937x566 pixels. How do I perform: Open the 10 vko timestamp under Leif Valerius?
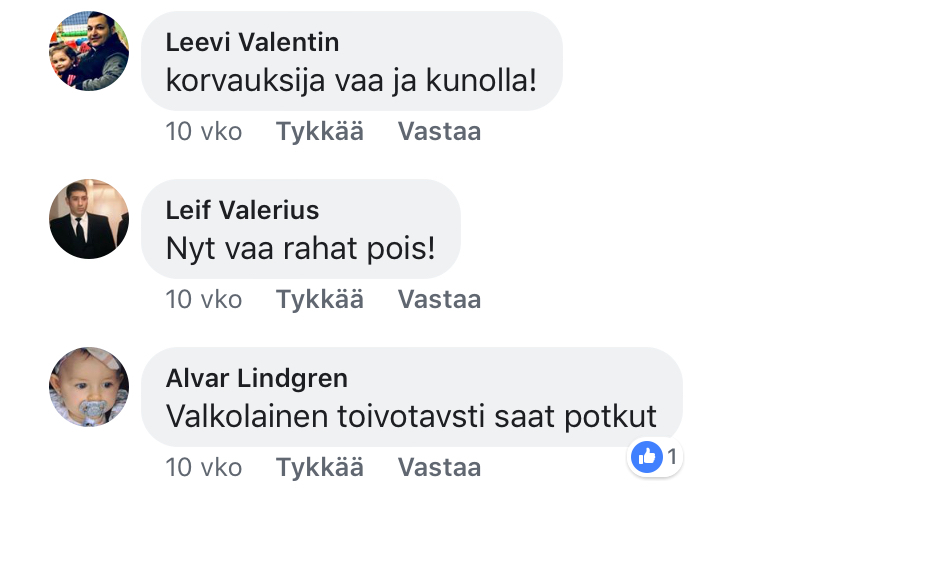click(204, 299)
